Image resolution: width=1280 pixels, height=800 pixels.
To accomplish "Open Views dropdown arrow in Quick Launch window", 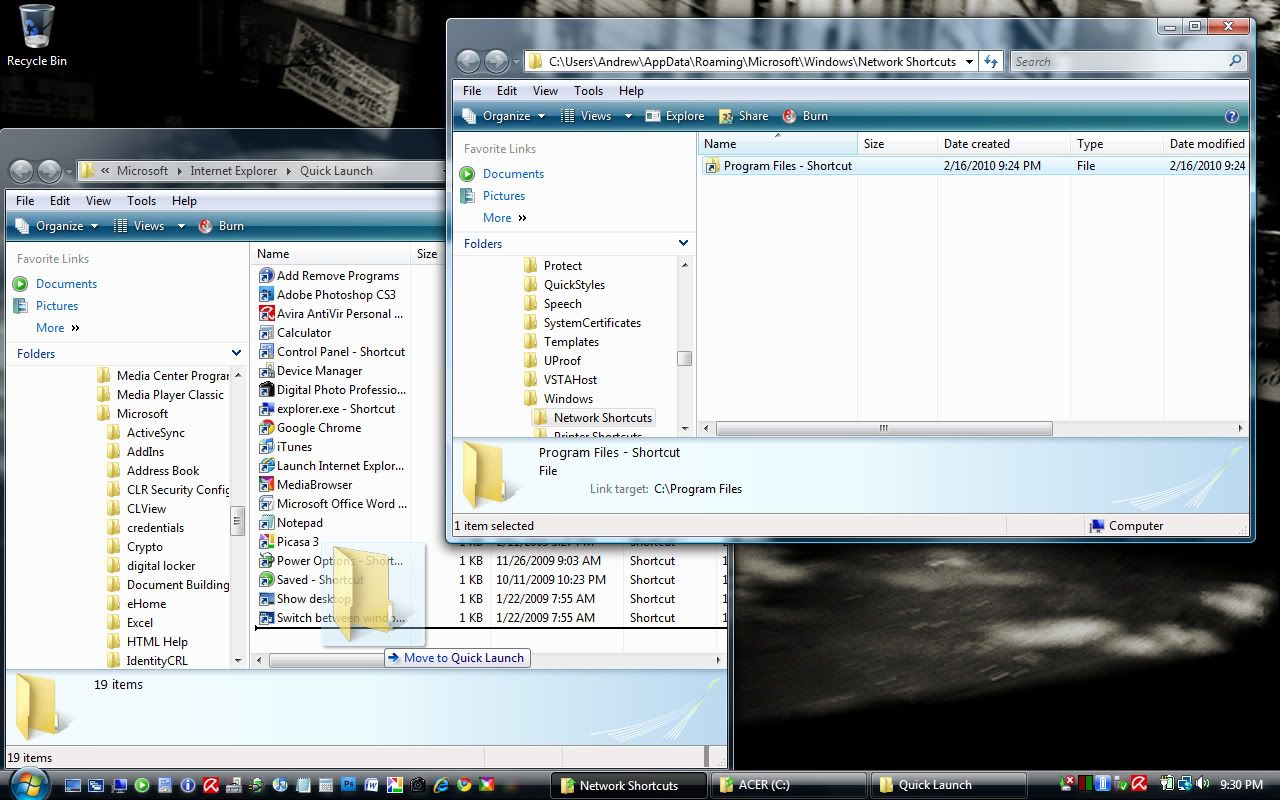I will click(181, 226).
